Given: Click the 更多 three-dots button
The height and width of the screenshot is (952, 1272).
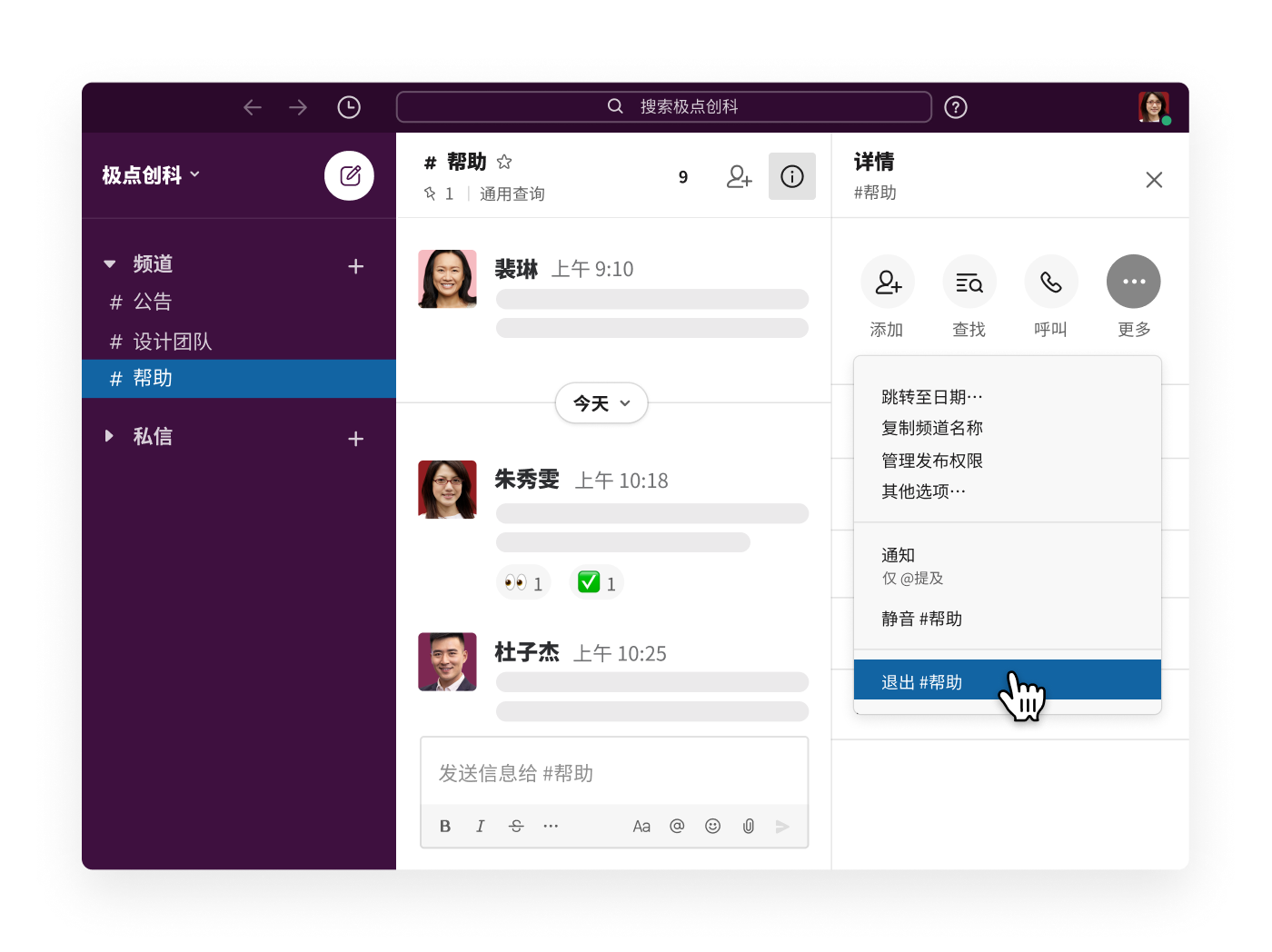Looking at the screenshot, I should (x=1134, y=282).
